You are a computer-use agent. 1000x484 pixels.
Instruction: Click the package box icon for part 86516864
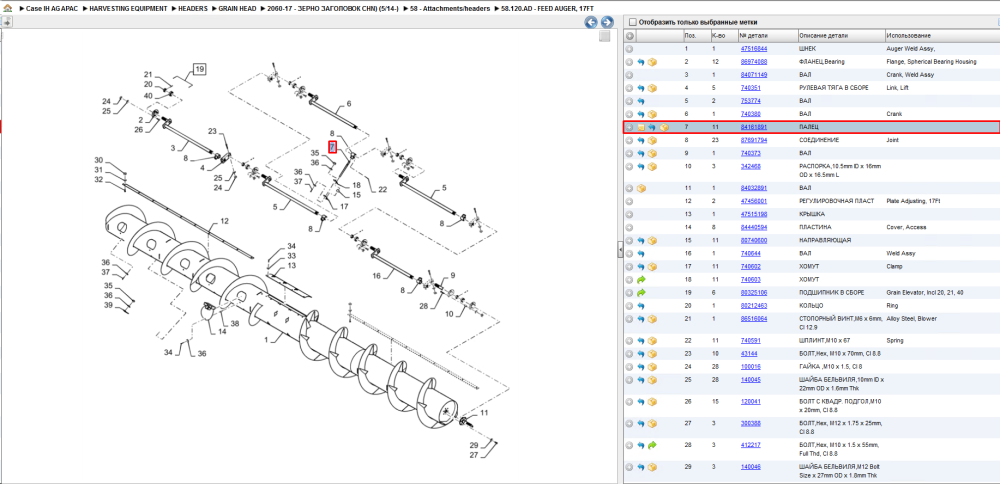(x=652, y=319)
